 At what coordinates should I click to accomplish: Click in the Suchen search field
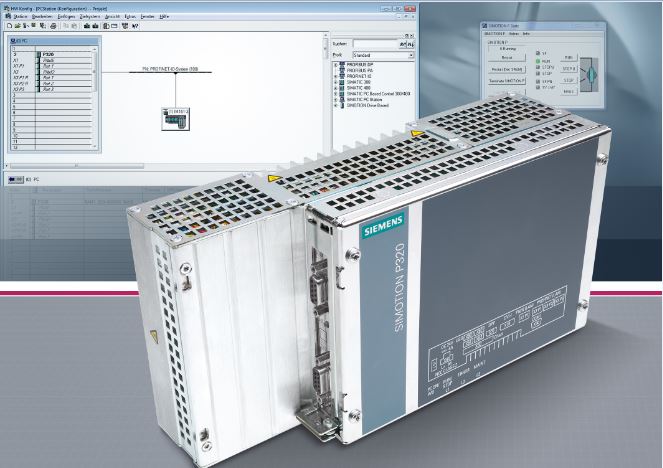(375, 44)
